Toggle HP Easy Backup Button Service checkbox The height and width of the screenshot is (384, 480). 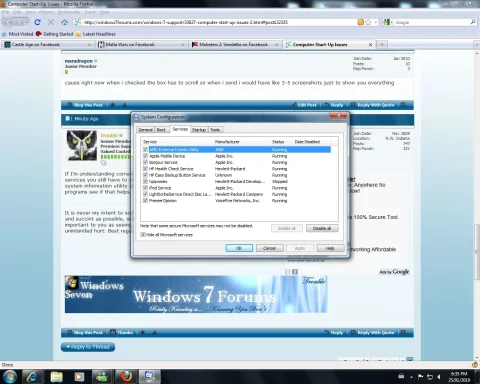pos(145,175)
